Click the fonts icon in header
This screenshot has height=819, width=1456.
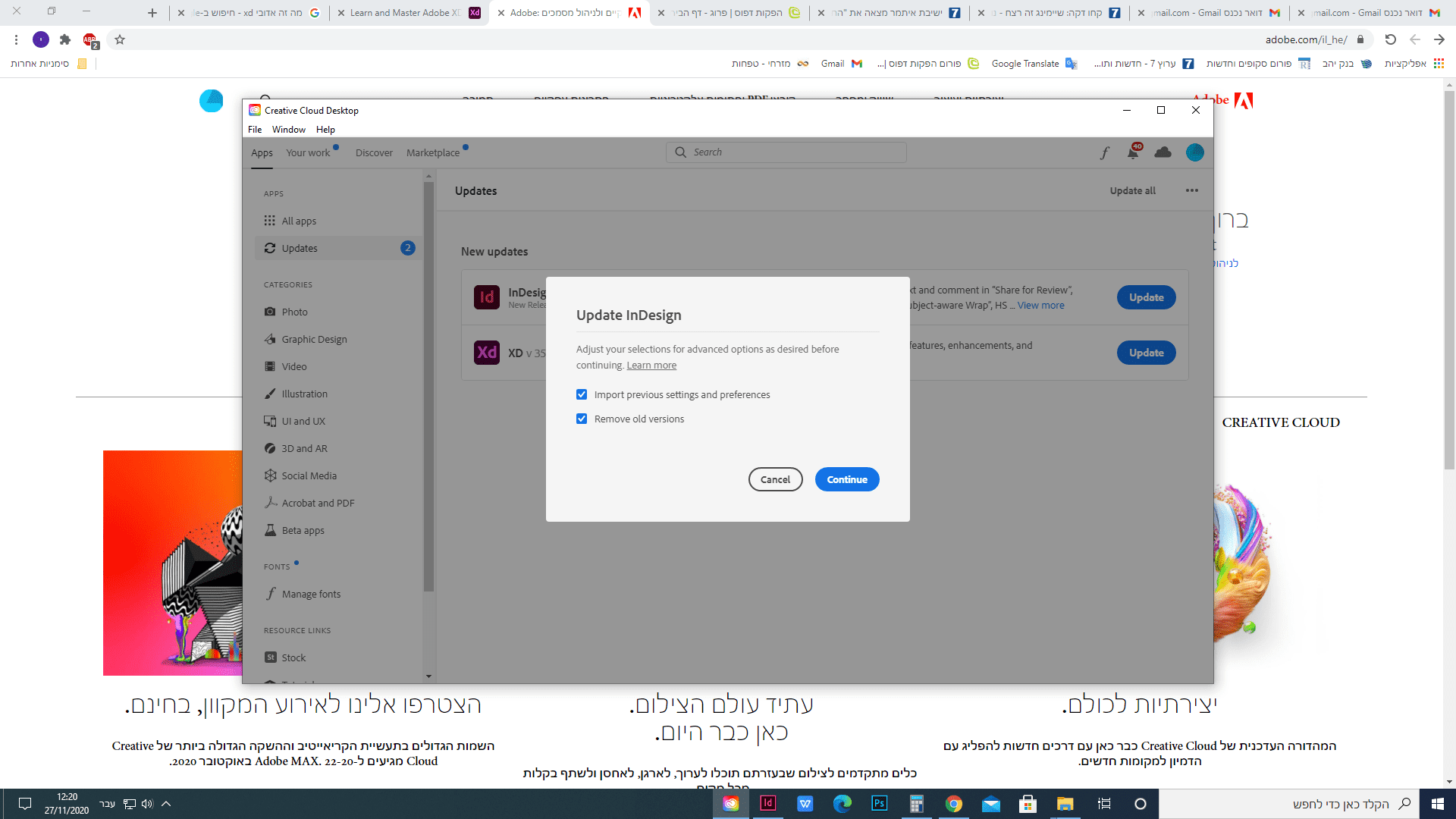tap(1105, 153)
